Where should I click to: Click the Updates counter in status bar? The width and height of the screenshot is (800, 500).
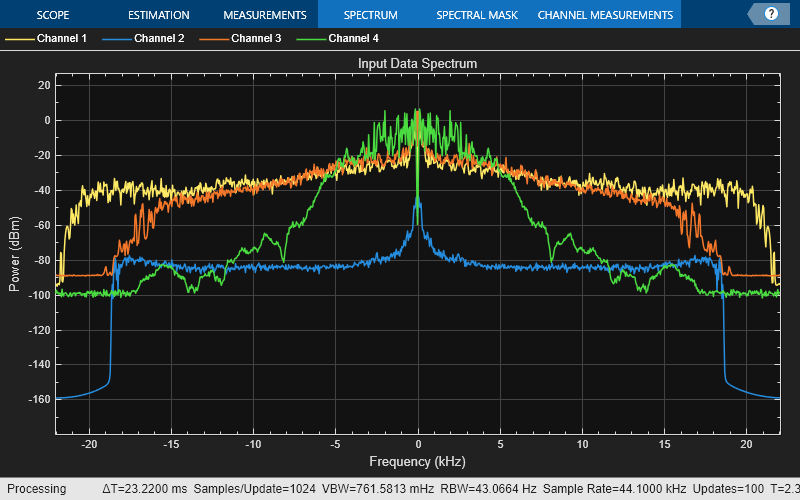pos(728,489)
